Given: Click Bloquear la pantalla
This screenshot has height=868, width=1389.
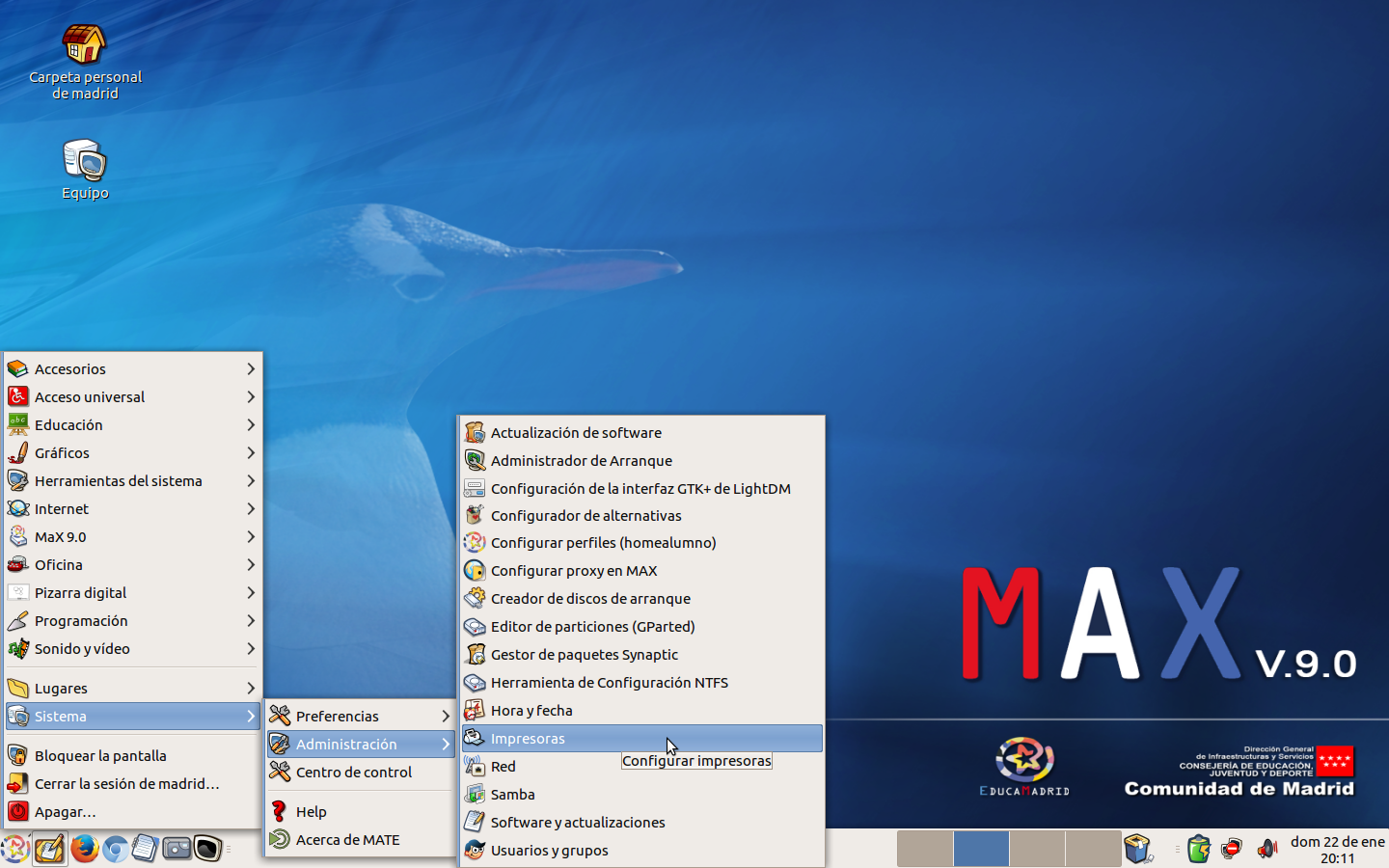Looking at the screenshot, I should click(132, 756).
